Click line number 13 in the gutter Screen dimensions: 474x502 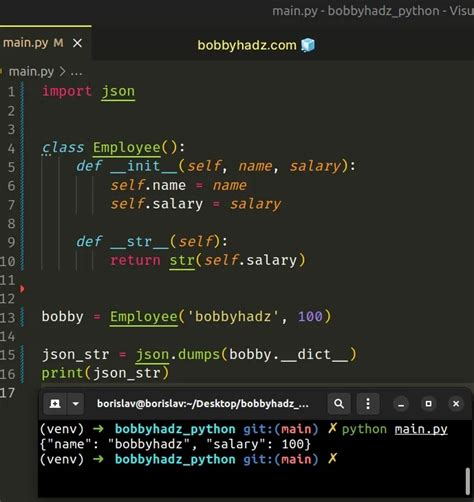(x=8, y=318)
